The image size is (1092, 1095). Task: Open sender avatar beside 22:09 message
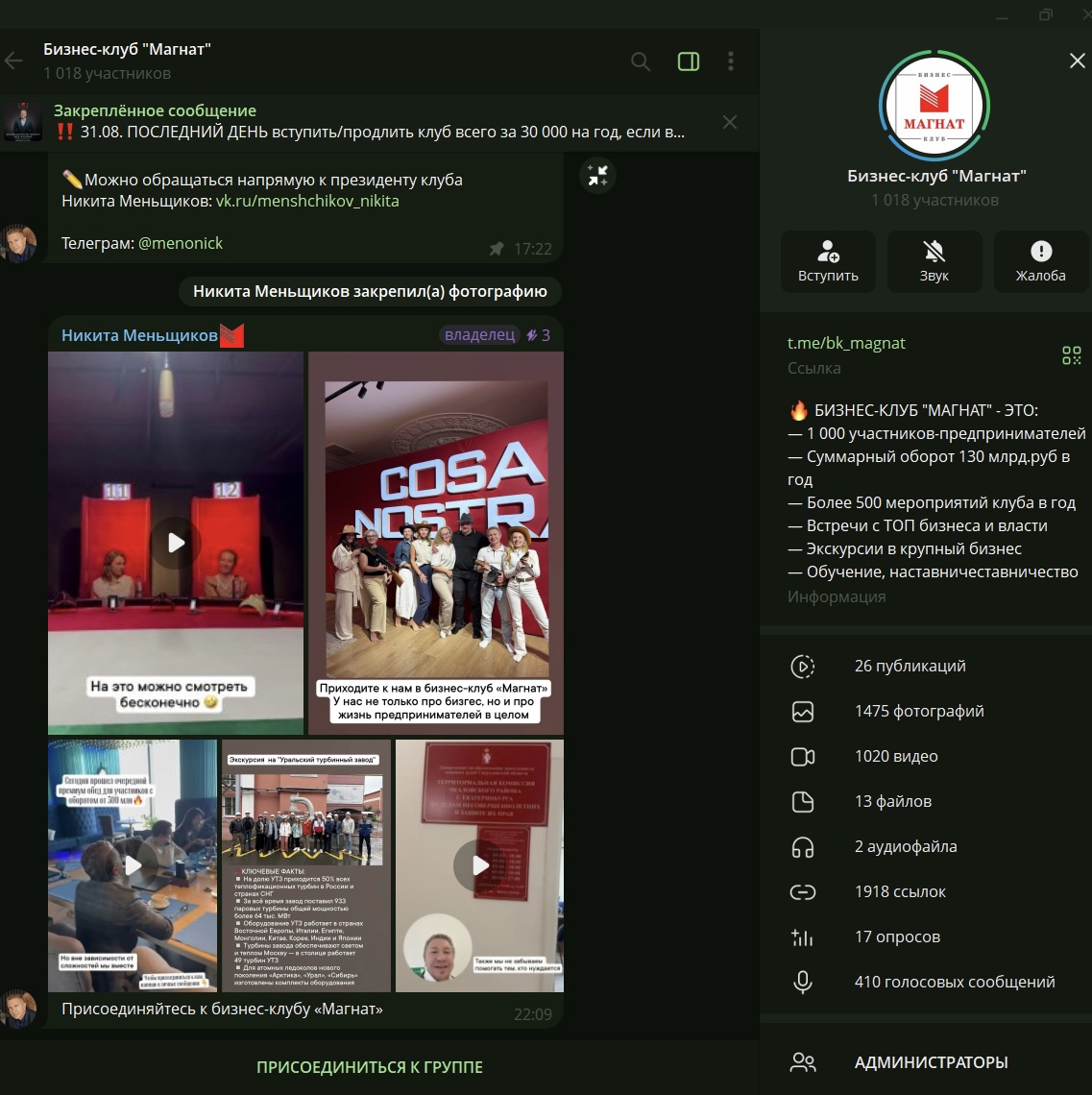pos(19,1010)
